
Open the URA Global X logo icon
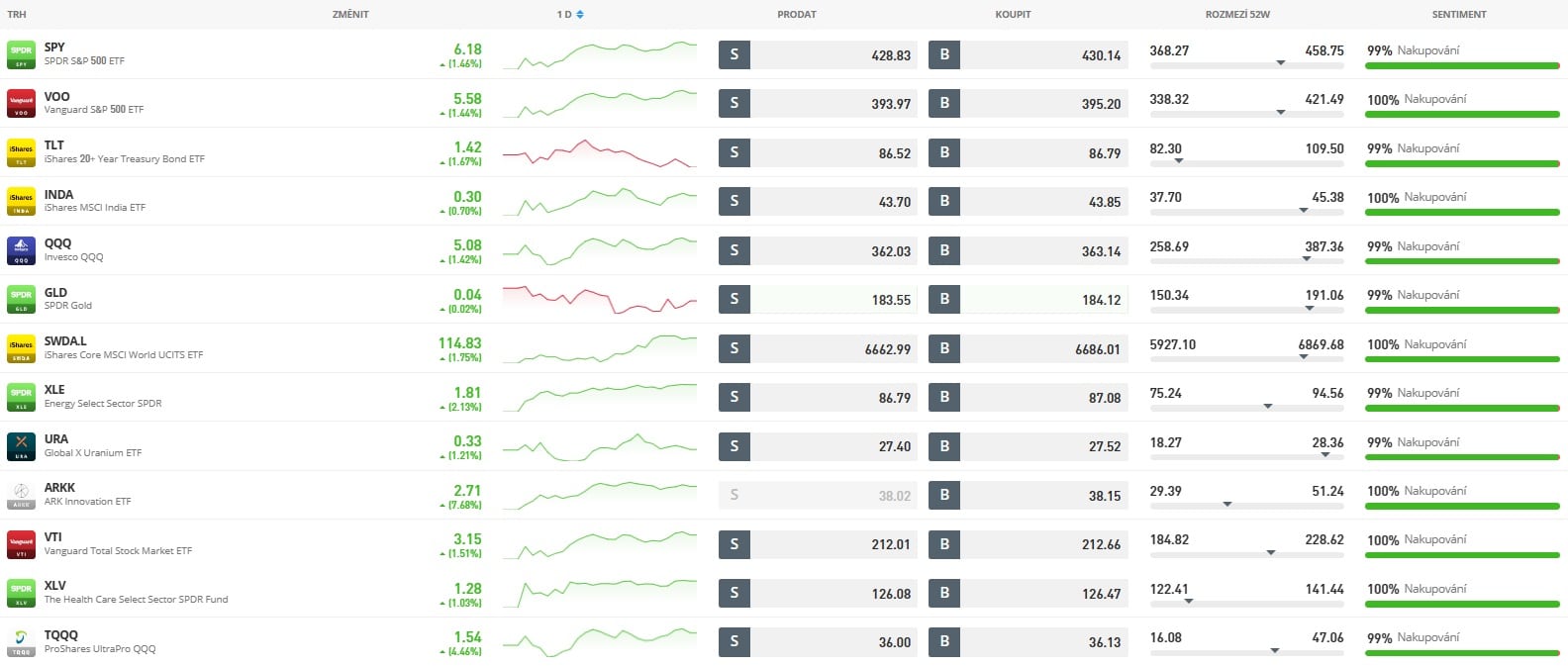[x=21, y=446]
